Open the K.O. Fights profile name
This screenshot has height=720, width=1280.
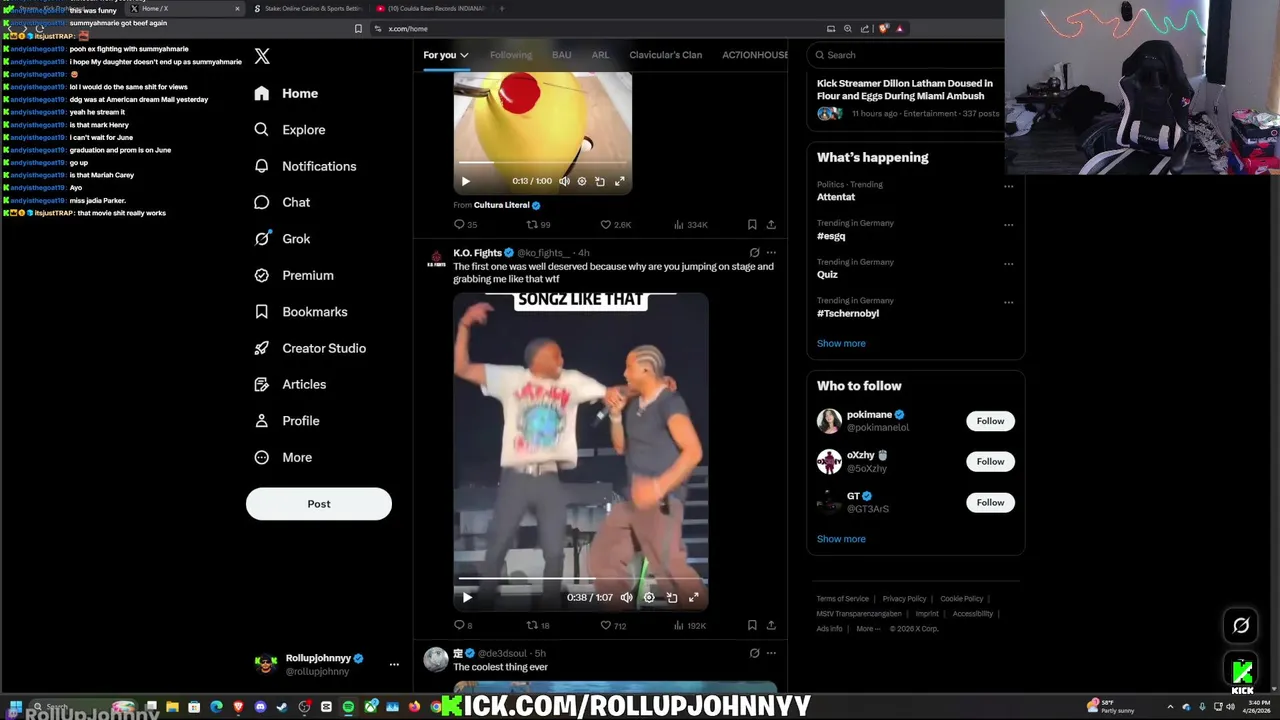pos(477,253)
